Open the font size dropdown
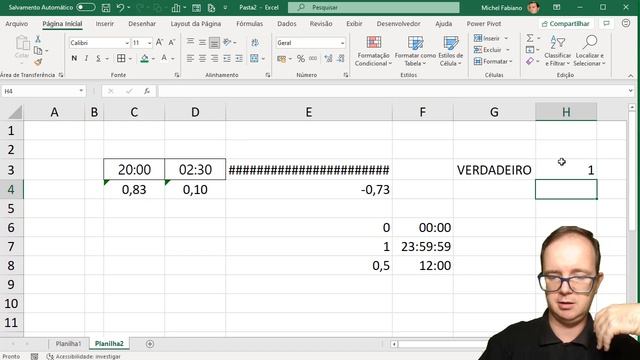The height and width of the screenshot is (360, 640). pos(149,43)
